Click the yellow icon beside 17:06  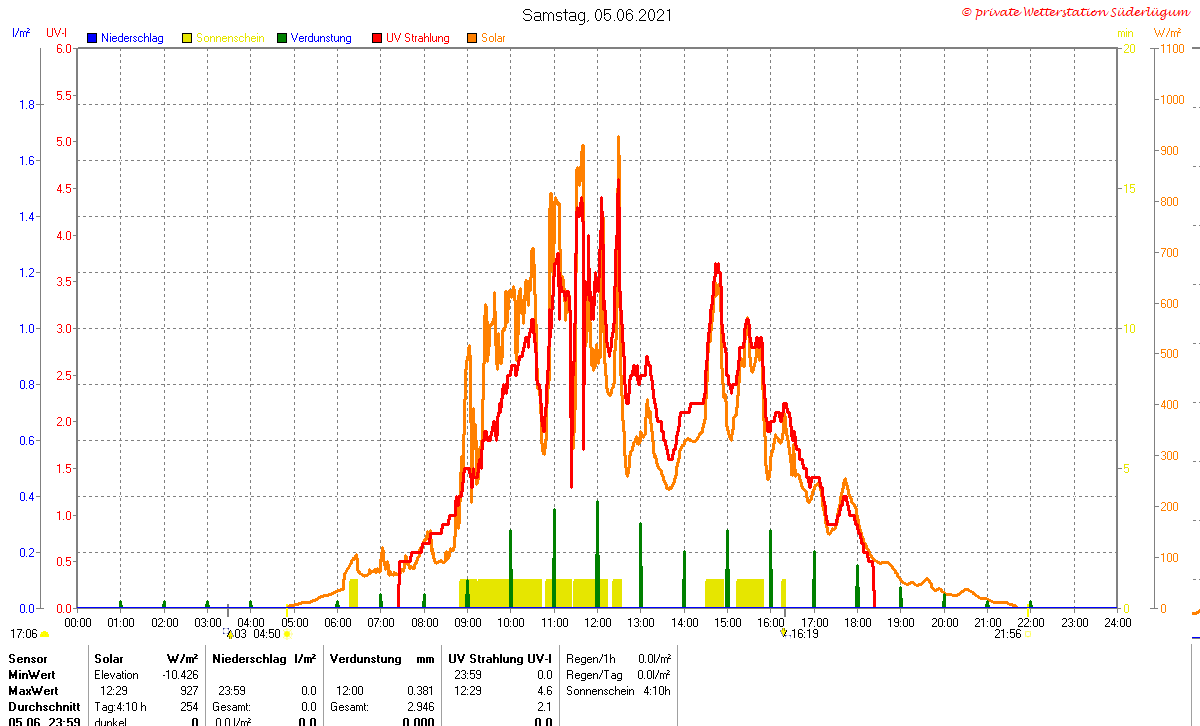[x=44, y=634]
